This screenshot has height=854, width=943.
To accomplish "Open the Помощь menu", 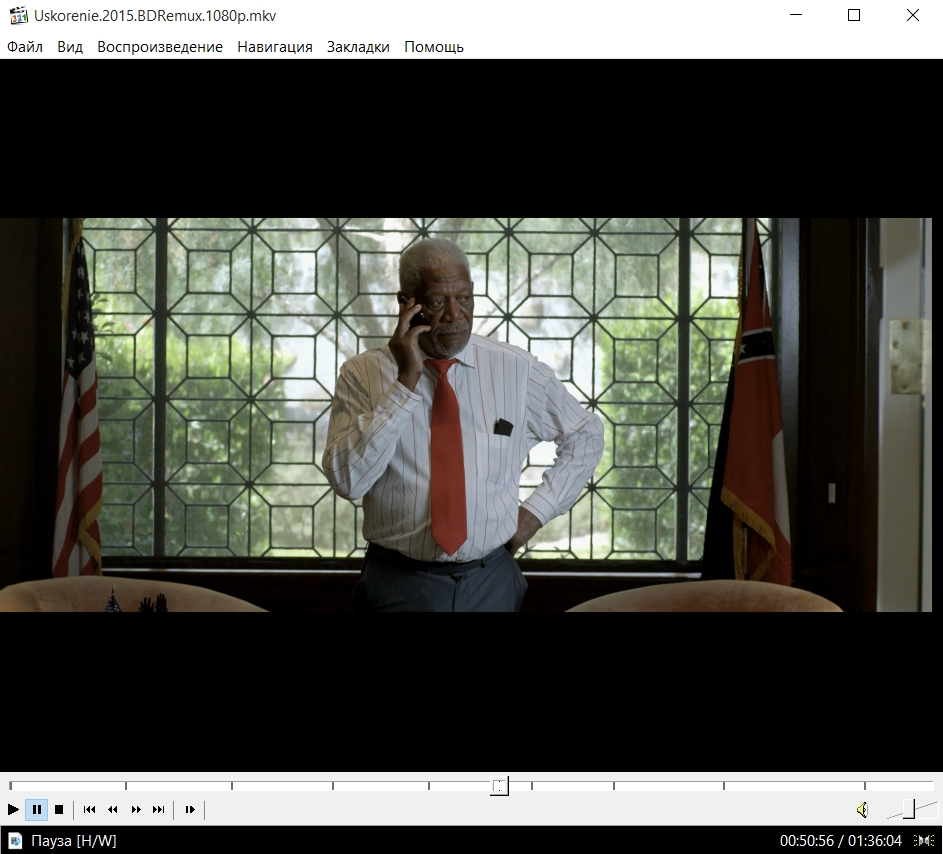I will [434, 47].
